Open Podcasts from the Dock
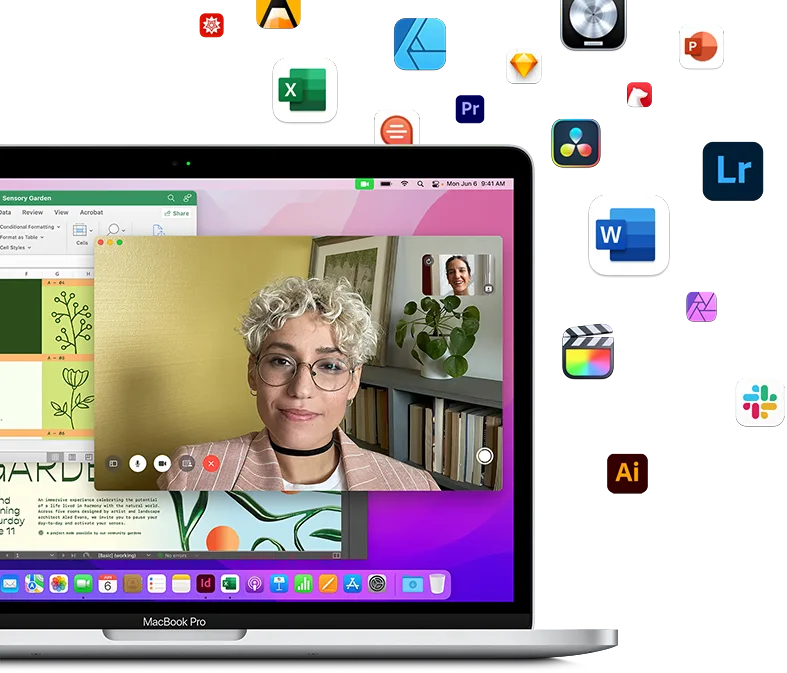The height and width of the screenshot is (673, 787). [254, 584]
